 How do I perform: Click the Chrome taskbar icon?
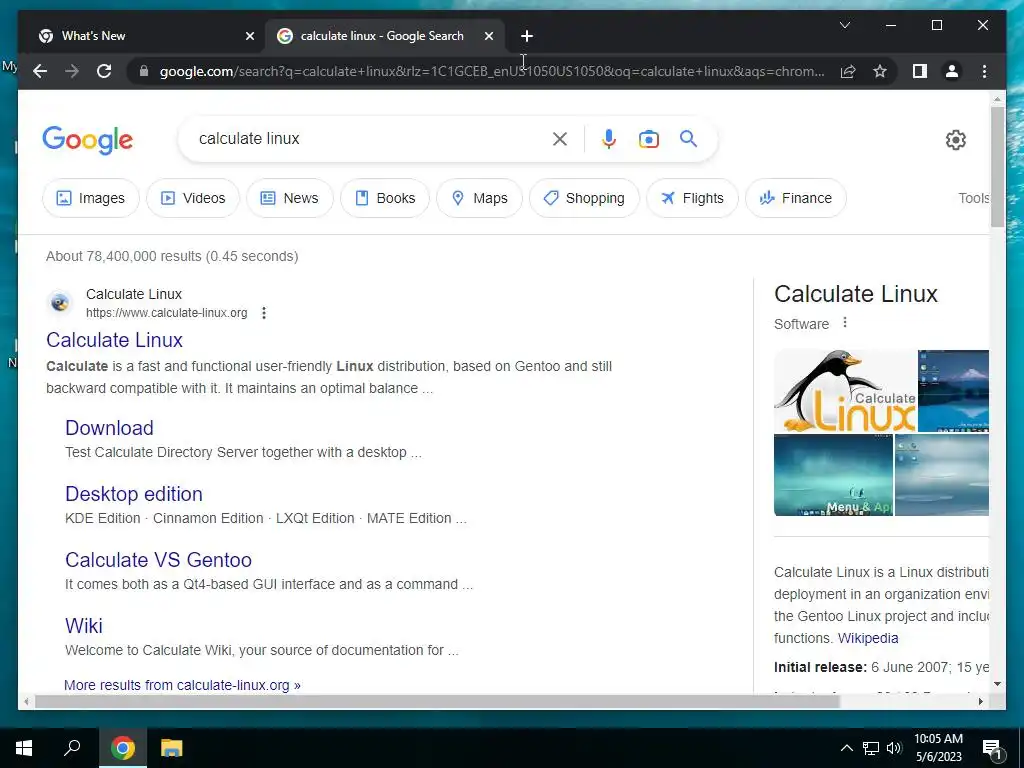[x=123, y=748]
